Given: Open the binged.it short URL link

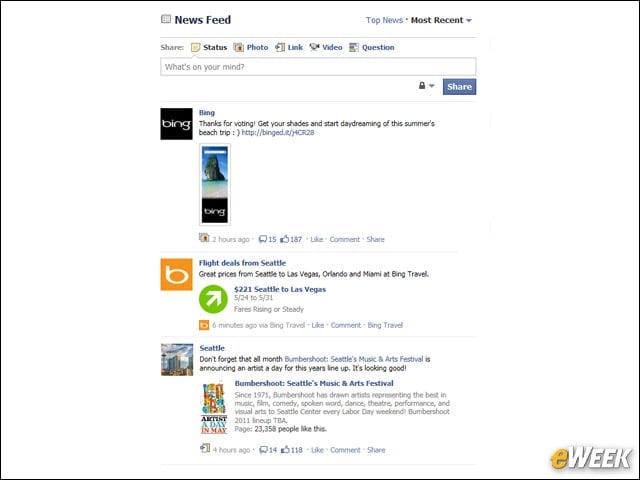Looking at the screenshot, I should point(278,133).
